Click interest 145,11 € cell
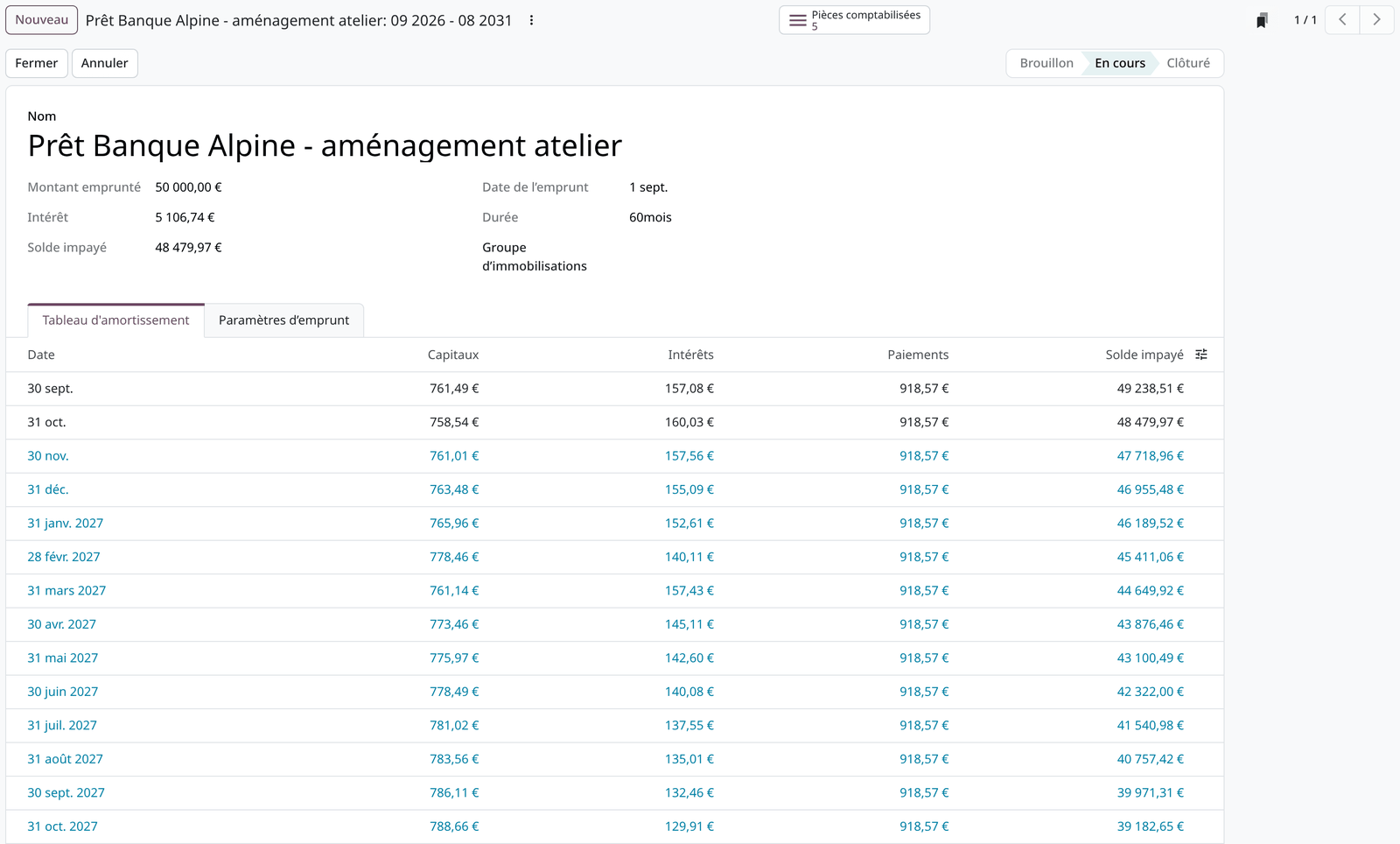 click(x=689, y=624)
